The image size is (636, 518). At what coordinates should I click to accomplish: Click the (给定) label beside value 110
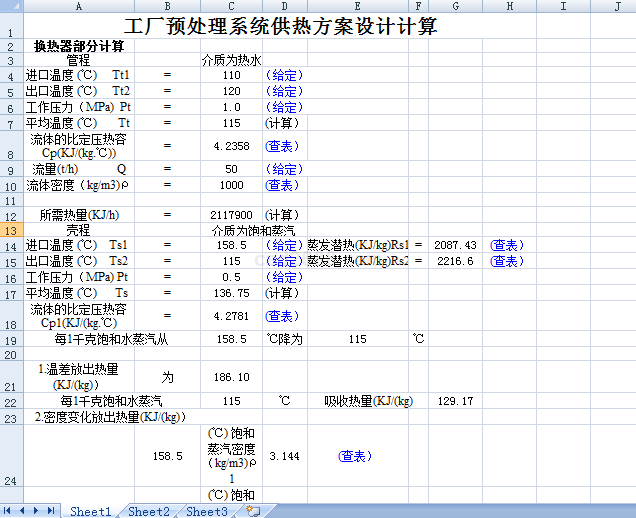tap(284, 75)
